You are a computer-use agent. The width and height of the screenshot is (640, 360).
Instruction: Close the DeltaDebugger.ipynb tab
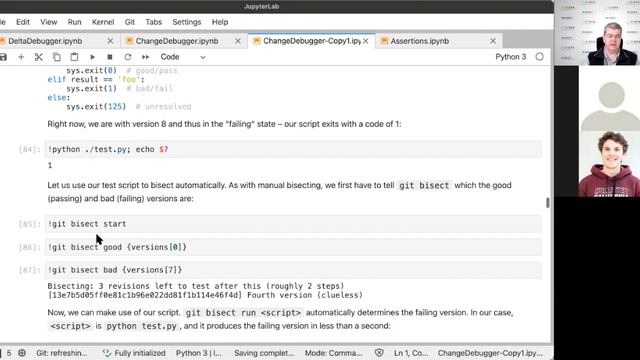(x=110, y=41)
